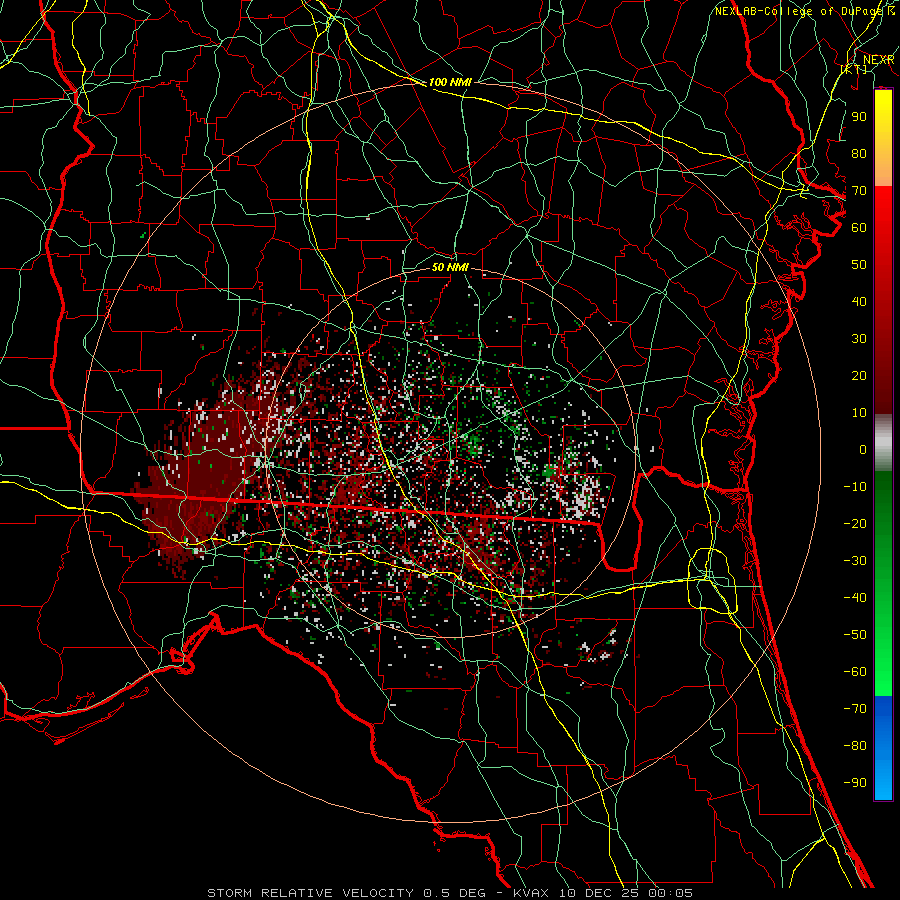Viewport: 900px width, 900px height.
Task: Click the positive 40 knot scale label
Action: click(x=859, y=301)
